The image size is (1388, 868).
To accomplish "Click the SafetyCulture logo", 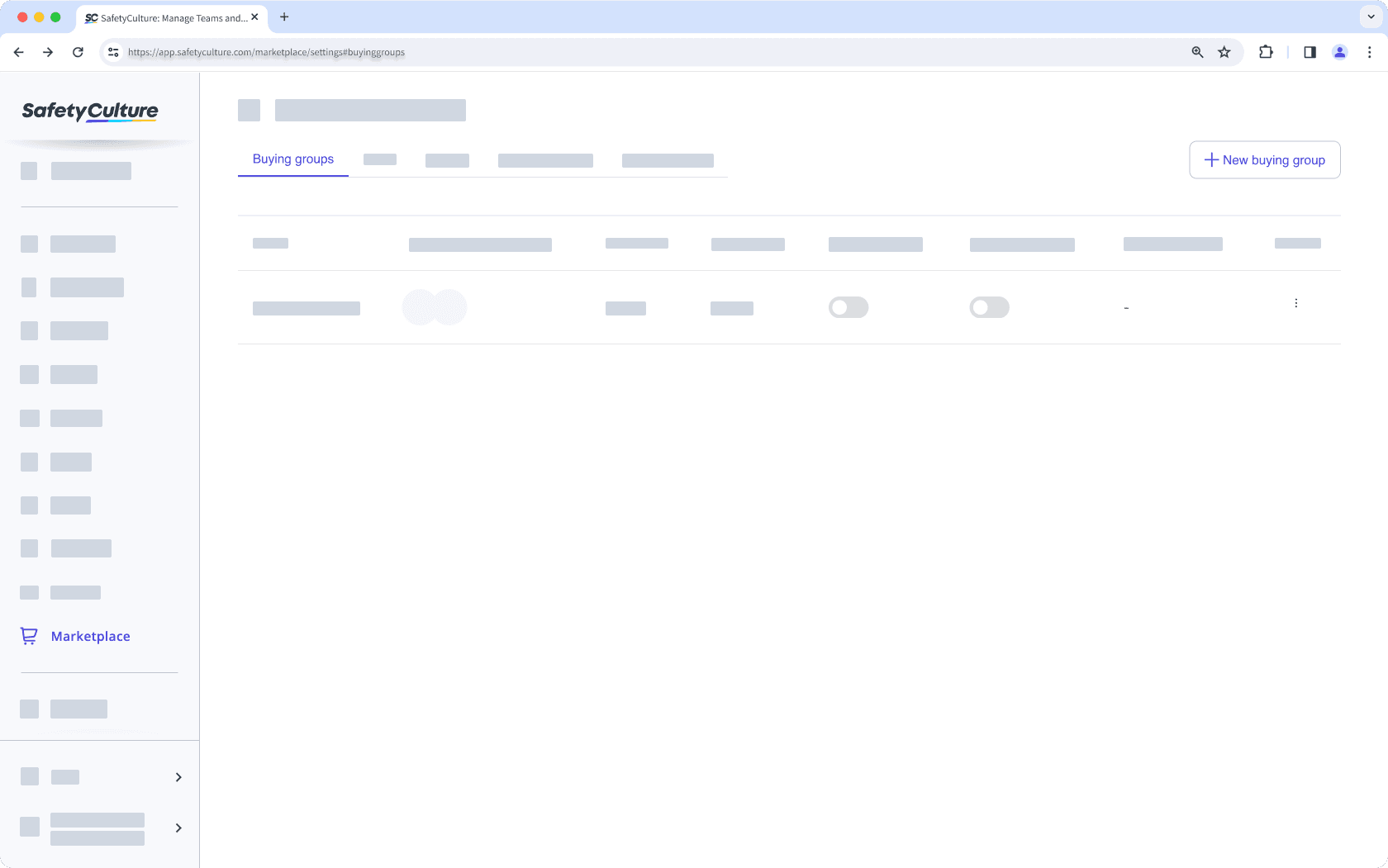I will 89,111.
